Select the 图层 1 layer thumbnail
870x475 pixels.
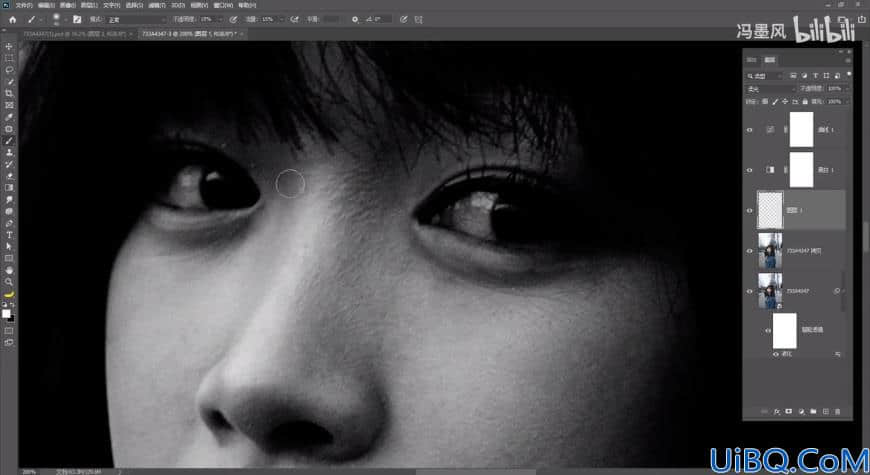tap(770, 210)
